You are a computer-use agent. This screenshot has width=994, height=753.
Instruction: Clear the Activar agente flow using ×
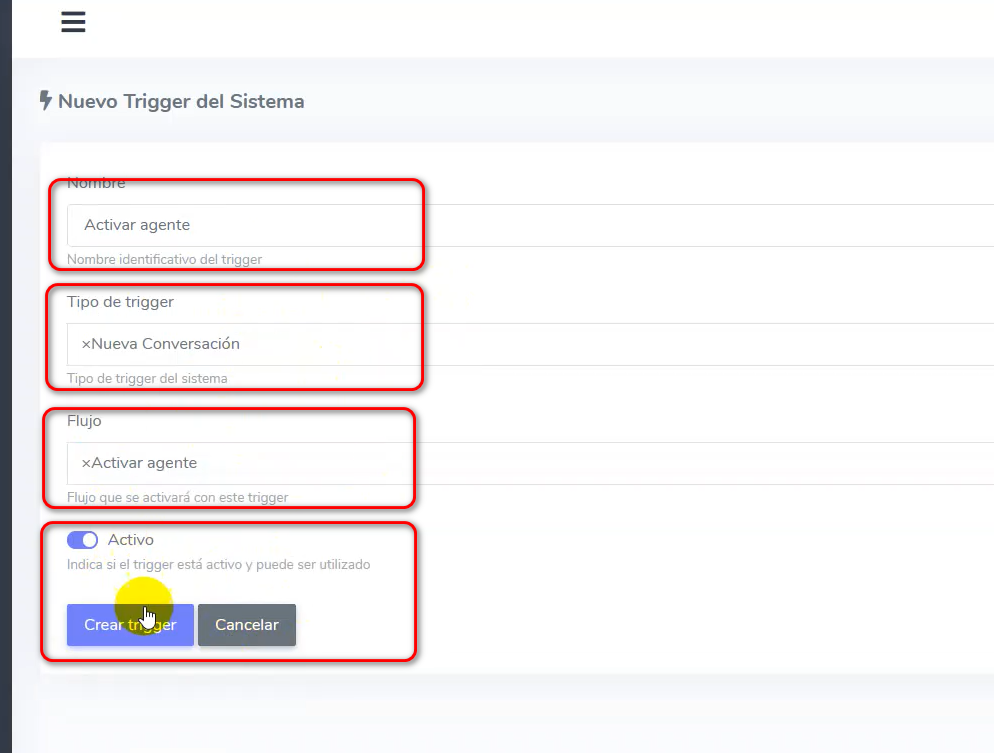[x=86, y=463]
